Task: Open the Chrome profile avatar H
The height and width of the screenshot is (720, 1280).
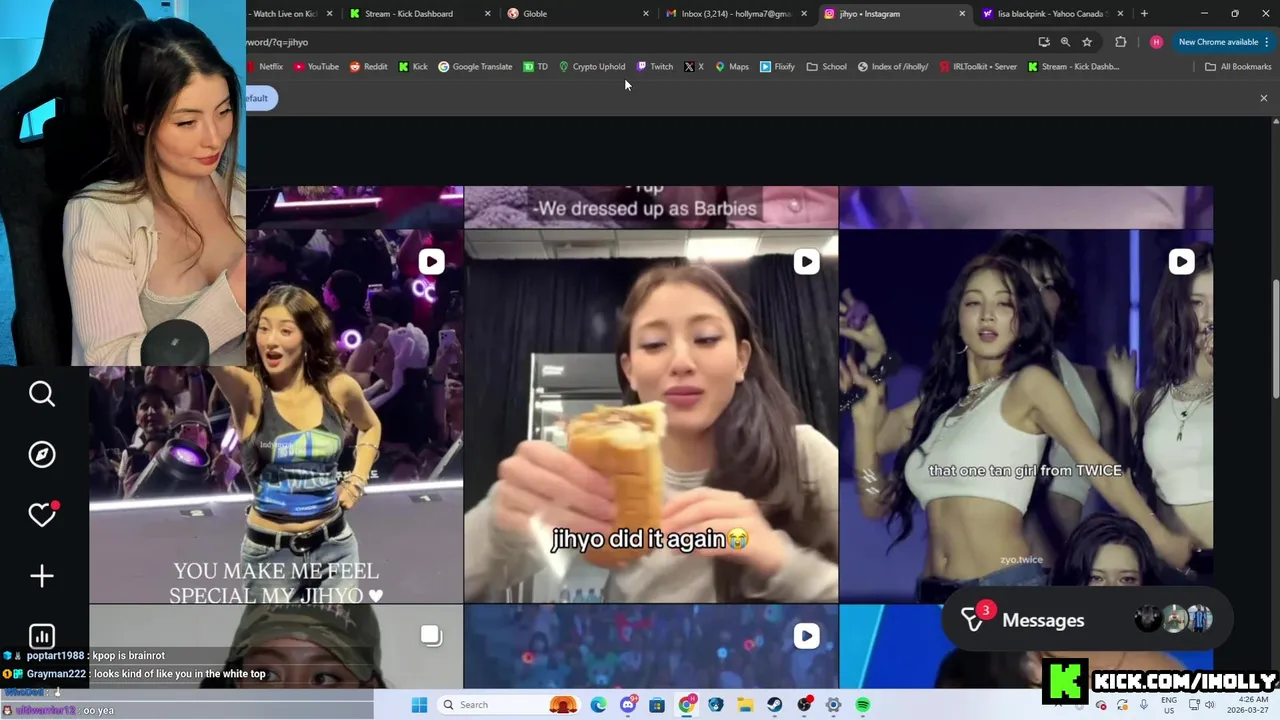Action: click(x=1156, y=42)
